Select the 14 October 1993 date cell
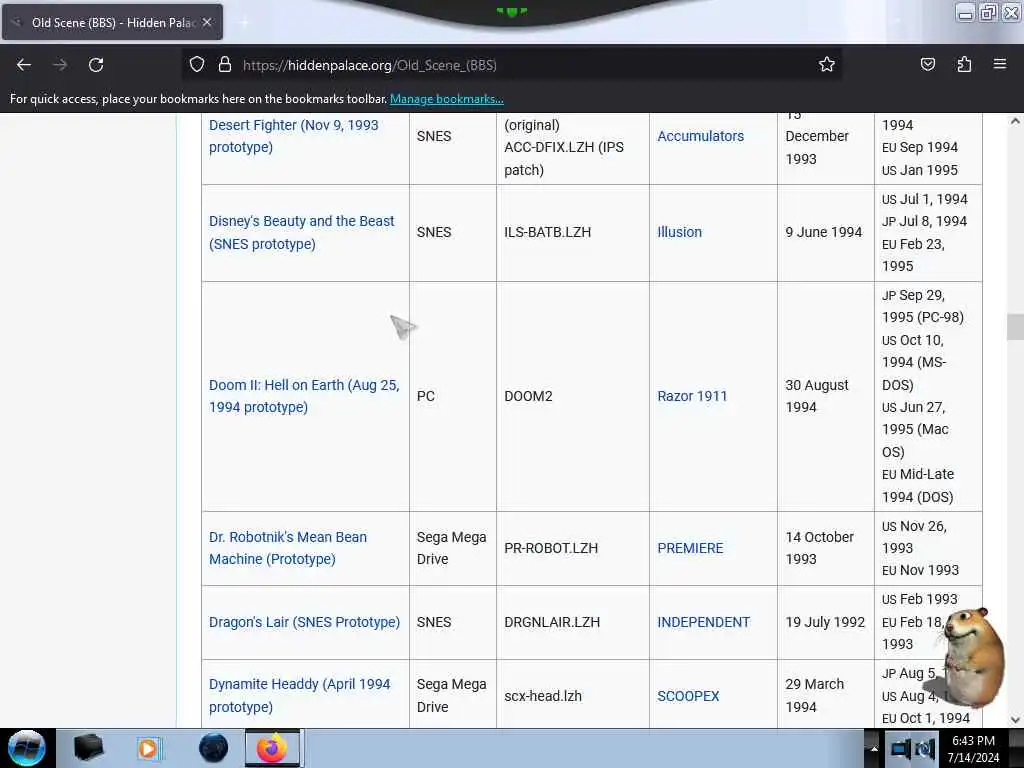The width and height of the screenshot is (1024, 768). coord(825,548)
